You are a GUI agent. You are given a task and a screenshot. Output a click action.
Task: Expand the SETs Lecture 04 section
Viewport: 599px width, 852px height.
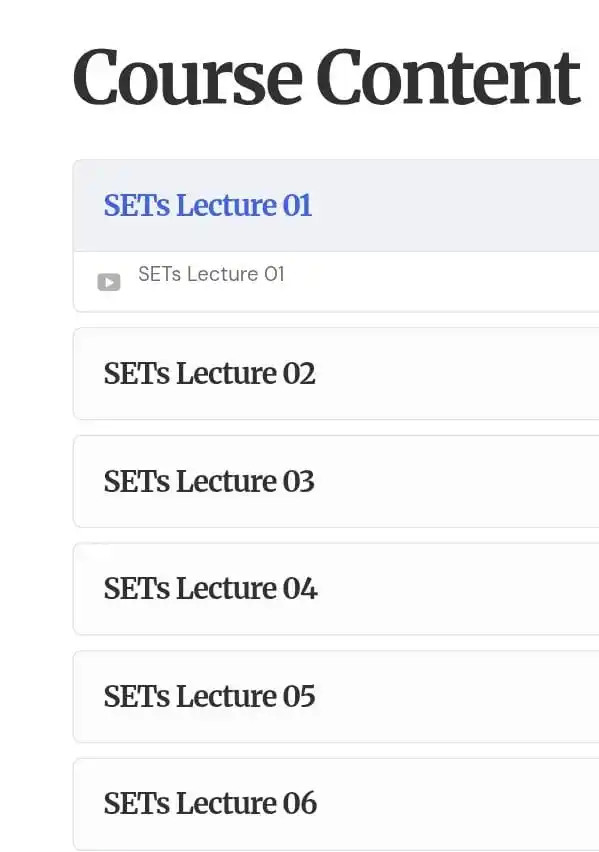point(336,589)
